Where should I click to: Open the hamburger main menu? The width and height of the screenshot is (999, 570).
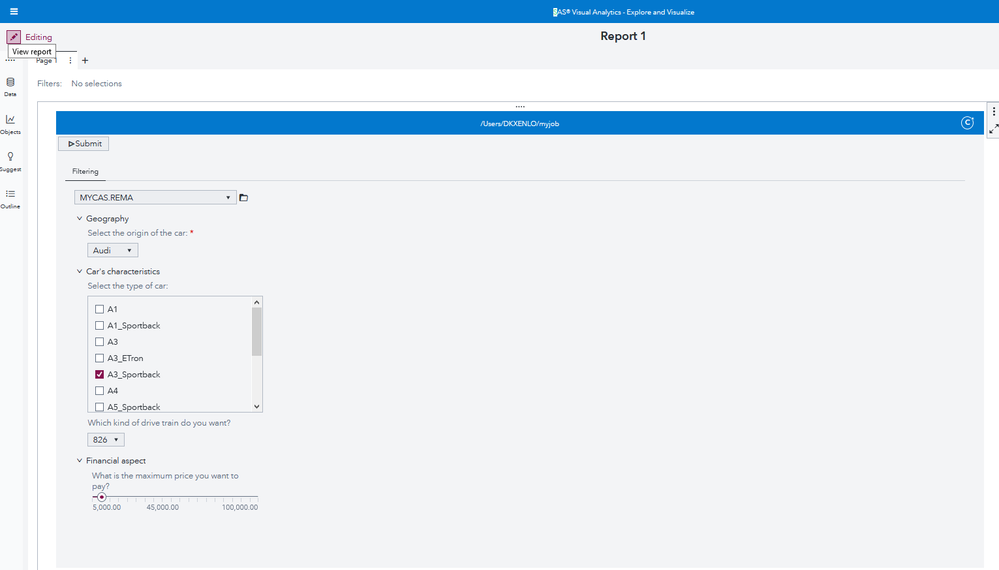point(14,11)
